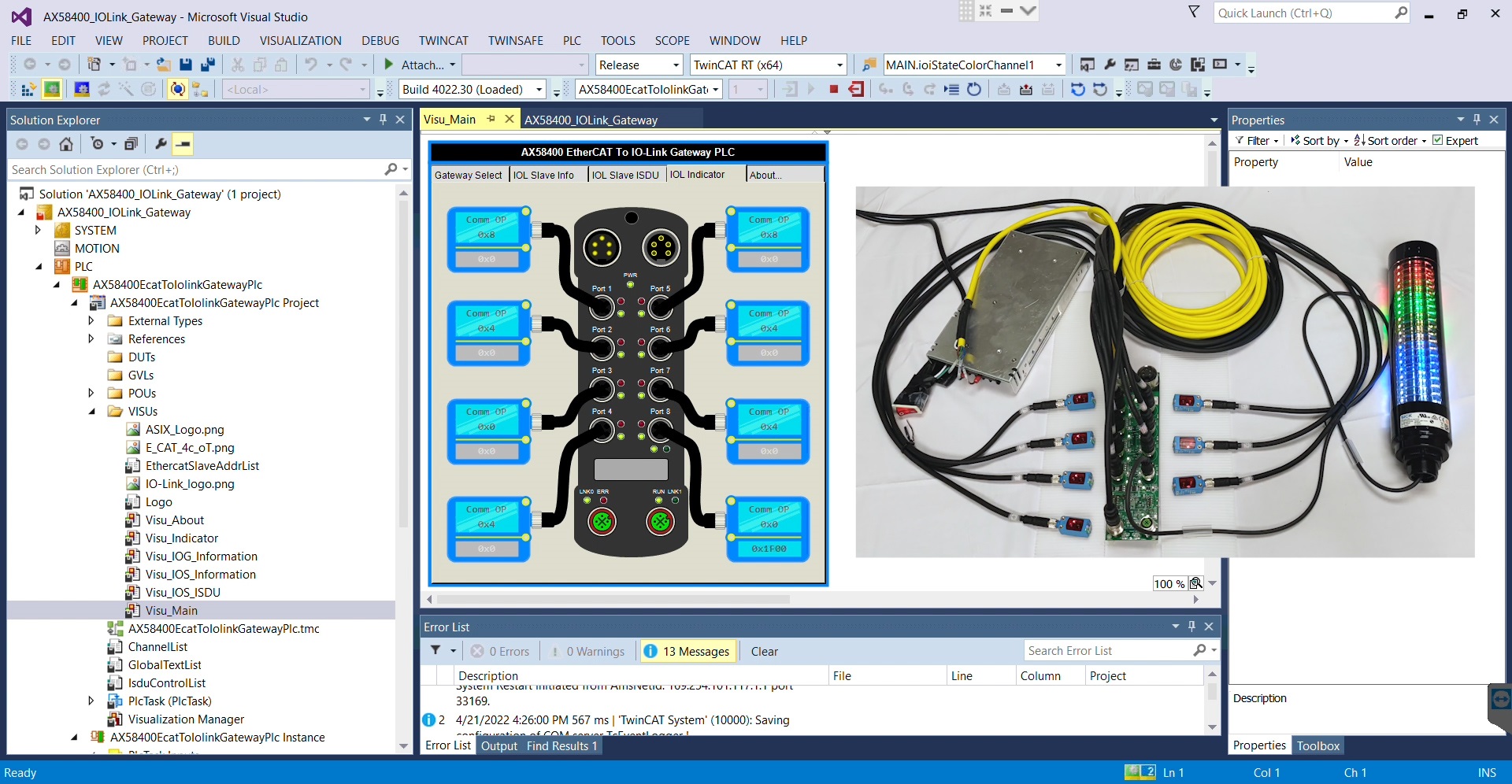The image size is (1512, 784).
Task: Switch to the Toolbox tab
Action: [1318, 745]
